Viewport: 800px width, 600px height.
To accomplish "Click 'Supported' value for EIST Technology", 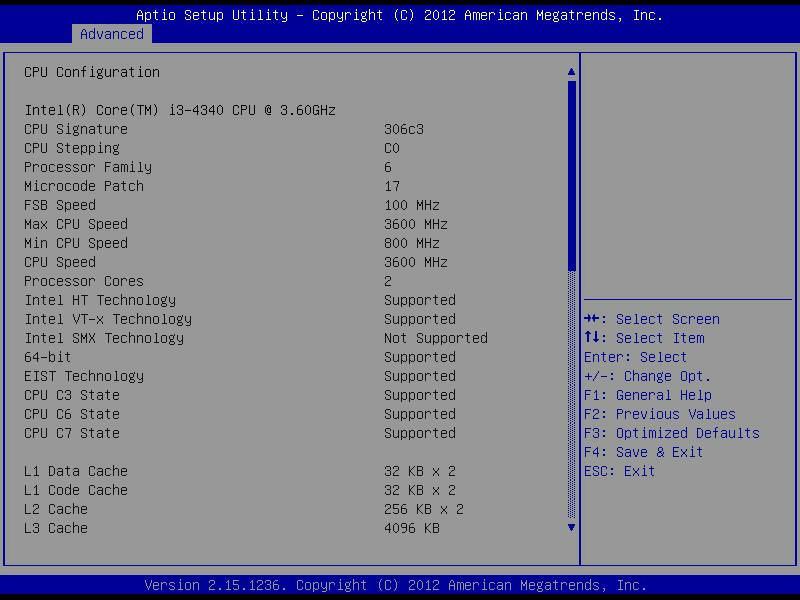I will point(420,376).
